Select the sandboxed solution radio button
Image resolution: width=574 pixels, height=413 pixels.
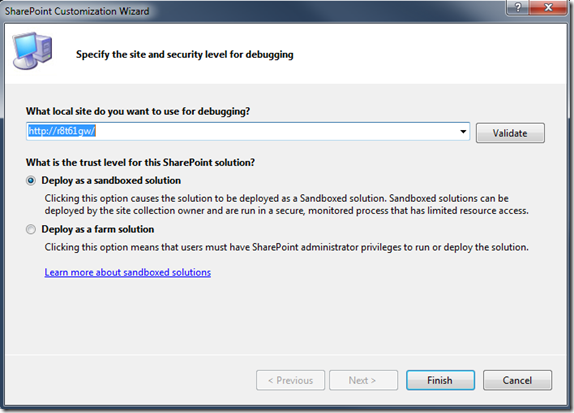click(x=31, y=181)
